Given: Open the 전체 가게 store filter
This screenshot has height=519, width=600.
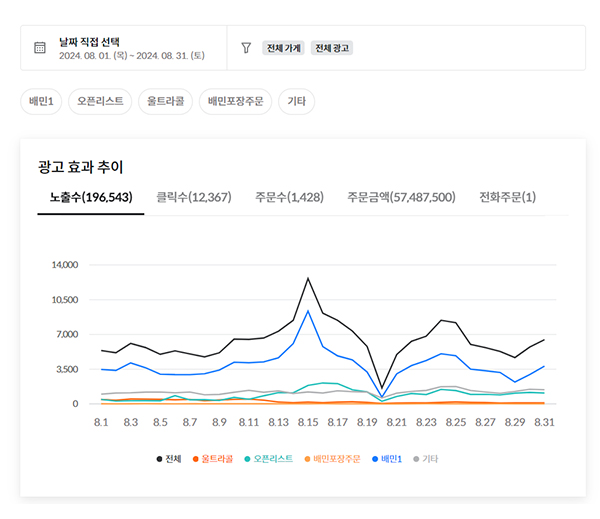Looking at the screenshot, I should tap(283, 48).
